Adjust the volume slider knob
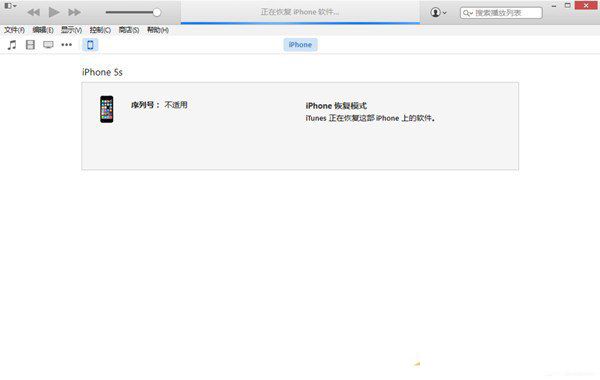This screenshot has height=380, width=600. point(157,12)
